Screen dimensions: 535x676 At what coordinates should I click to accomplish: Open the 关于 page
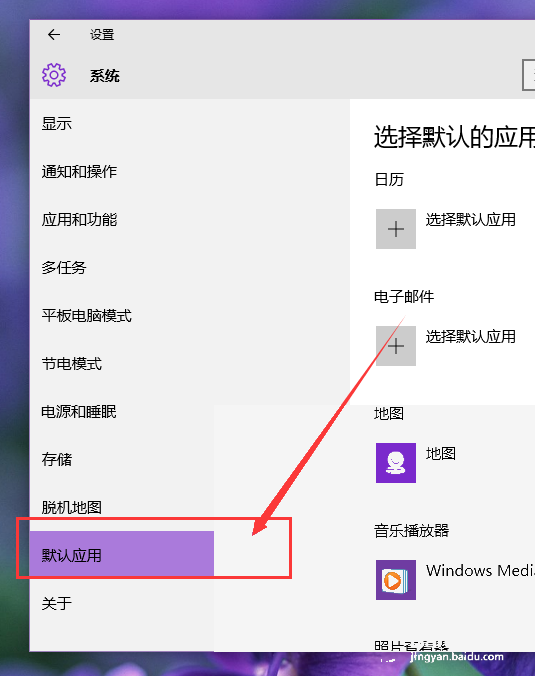[56, 603]
